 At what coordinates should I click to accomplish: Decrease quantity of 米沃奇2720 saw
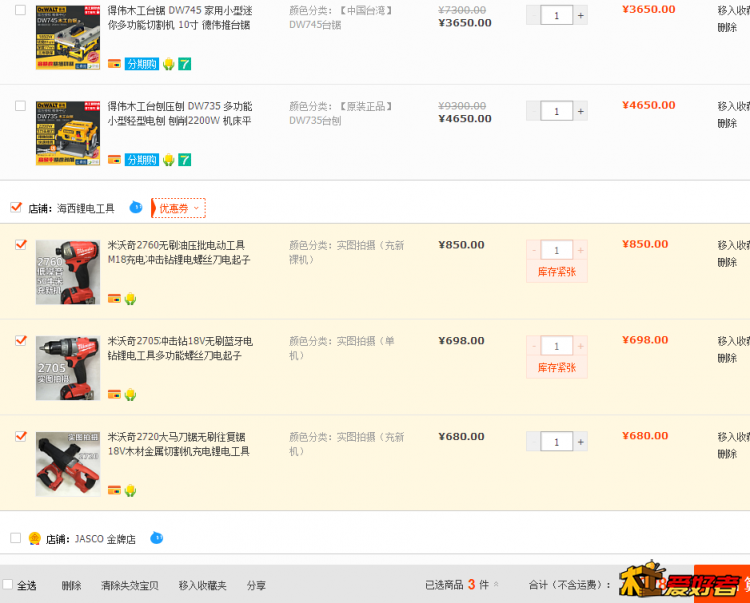tap(533, 441)
